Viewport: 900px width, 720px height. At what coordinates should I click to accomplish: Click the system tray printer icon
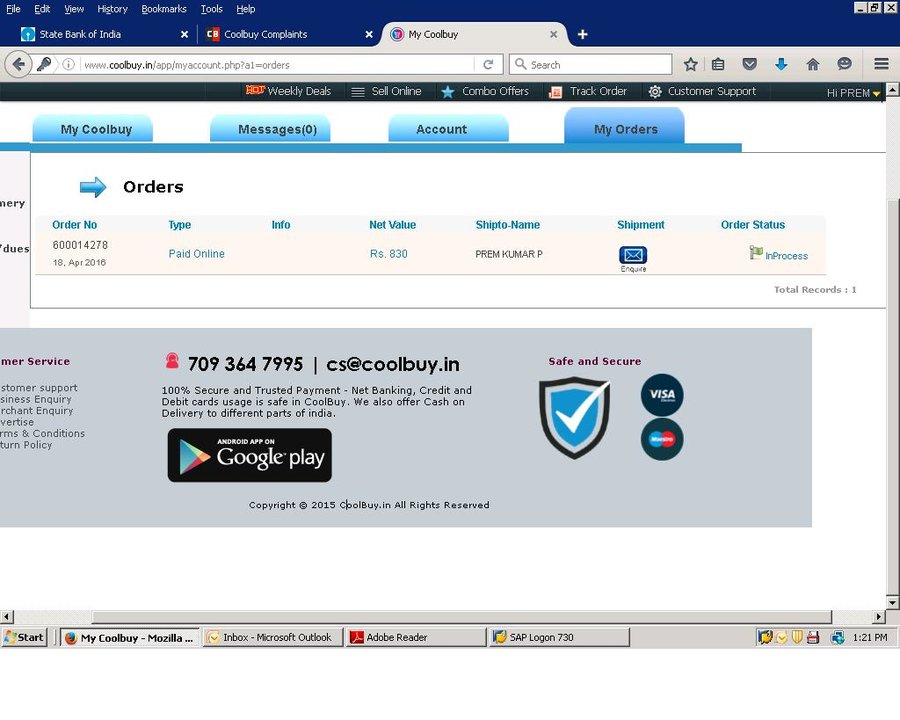pos(813,637)
